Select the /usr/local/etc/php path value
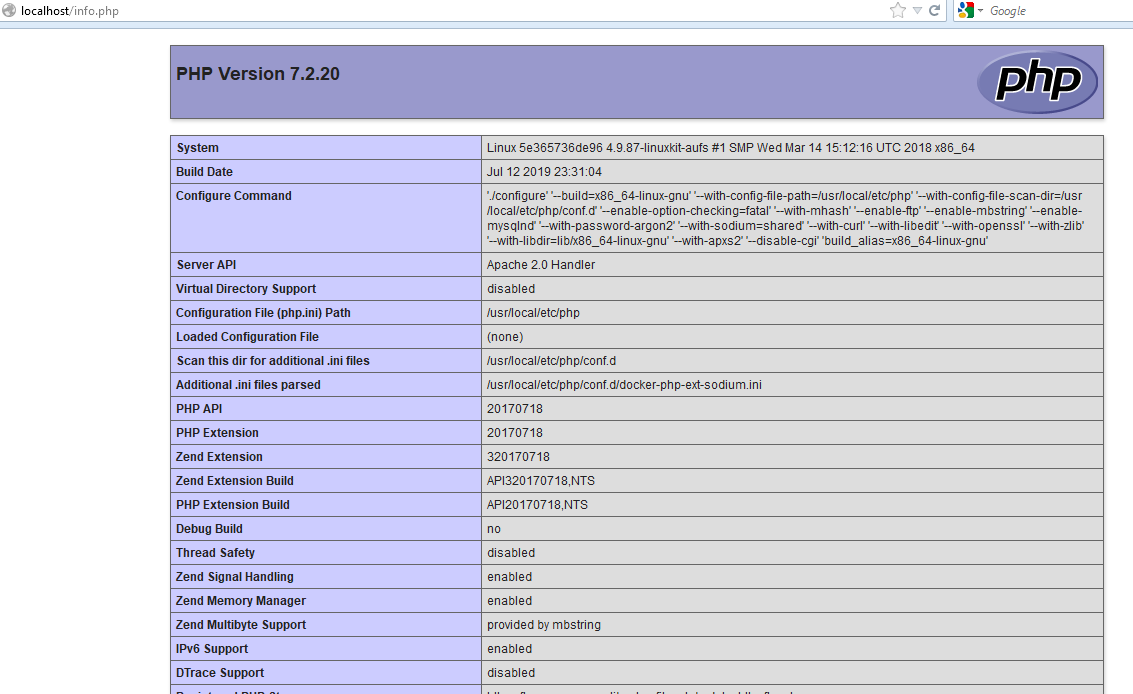Screen dimensions: 1133x694 [533, 312]
